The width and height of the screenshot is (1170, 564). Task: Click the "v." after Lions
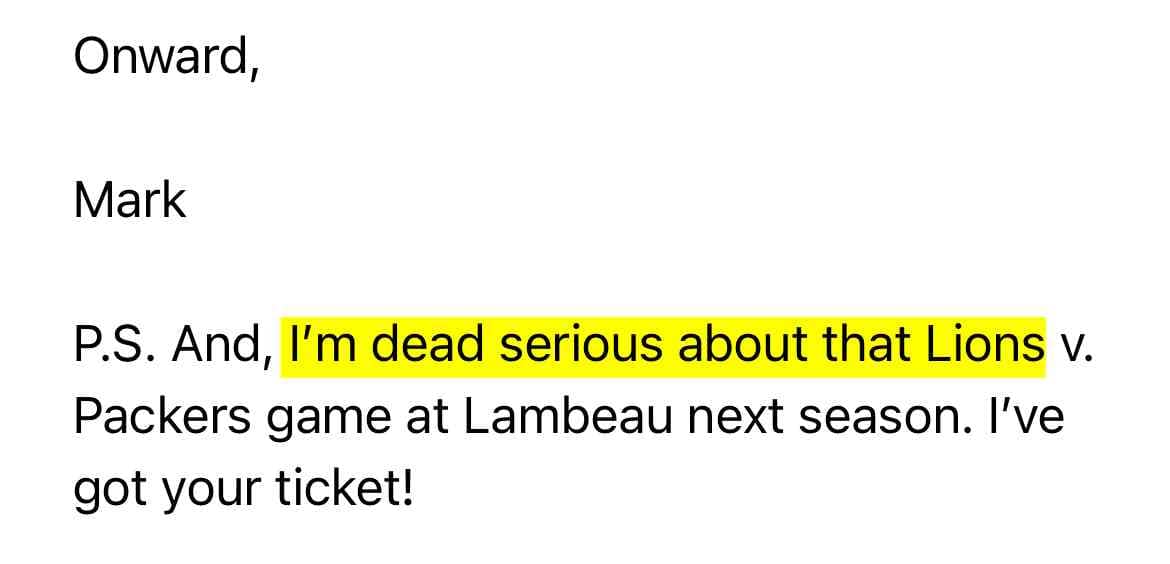click(x=1070, y=346)
